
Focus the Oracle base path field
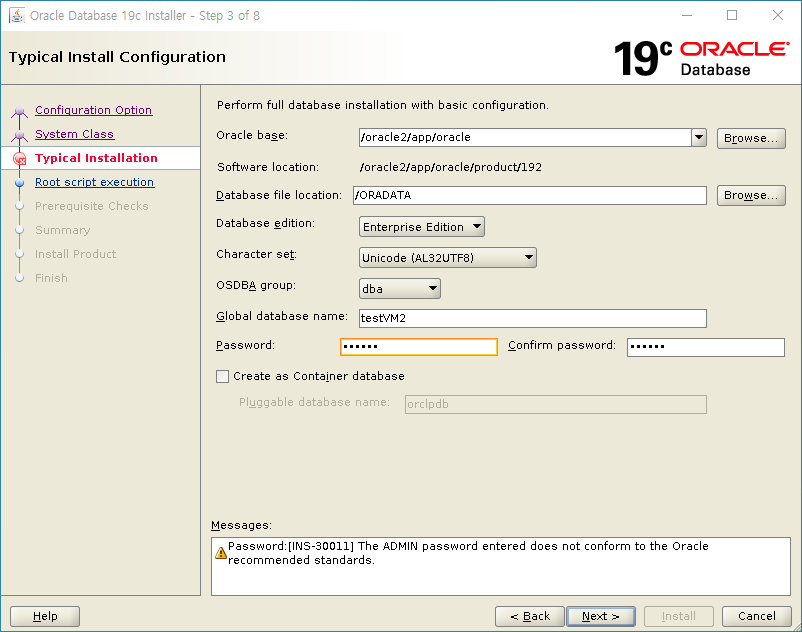[x=525, y=137]
